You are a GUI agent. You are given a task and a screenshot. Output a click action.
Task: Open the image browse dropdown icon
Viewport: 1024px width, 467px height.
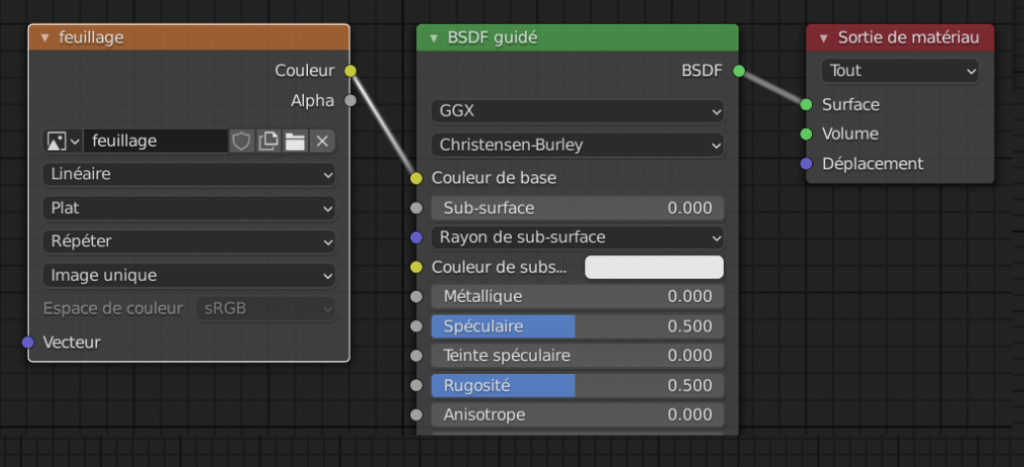pos(62,141)
